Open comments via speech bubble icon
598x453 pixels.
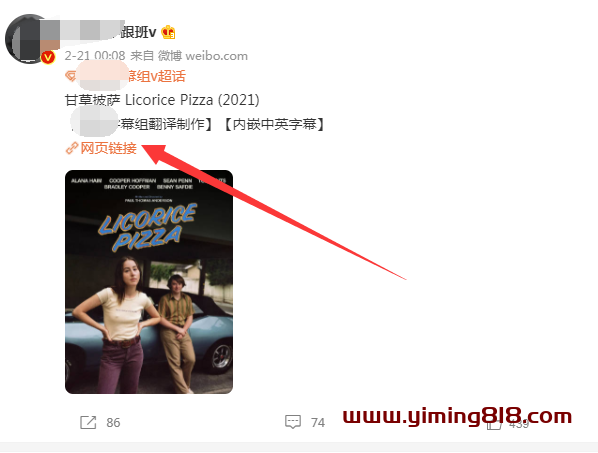pos(293,422)
